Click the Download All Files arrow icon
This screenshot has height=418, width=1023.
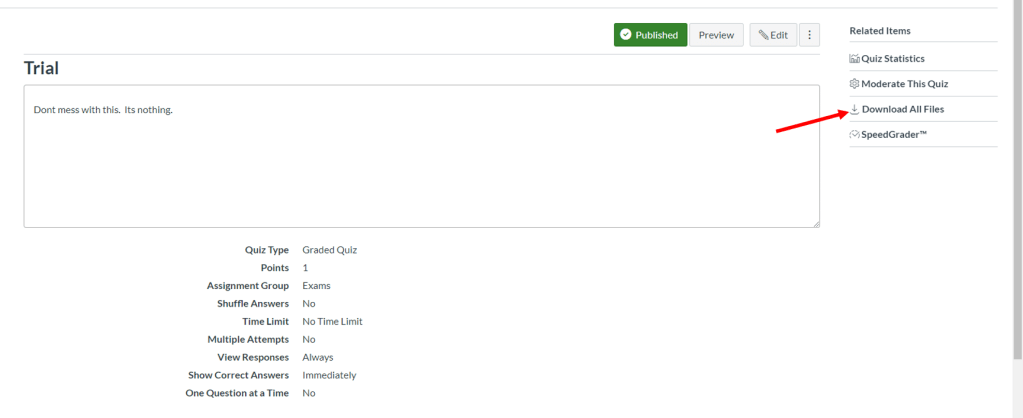[x=855, y=109]
